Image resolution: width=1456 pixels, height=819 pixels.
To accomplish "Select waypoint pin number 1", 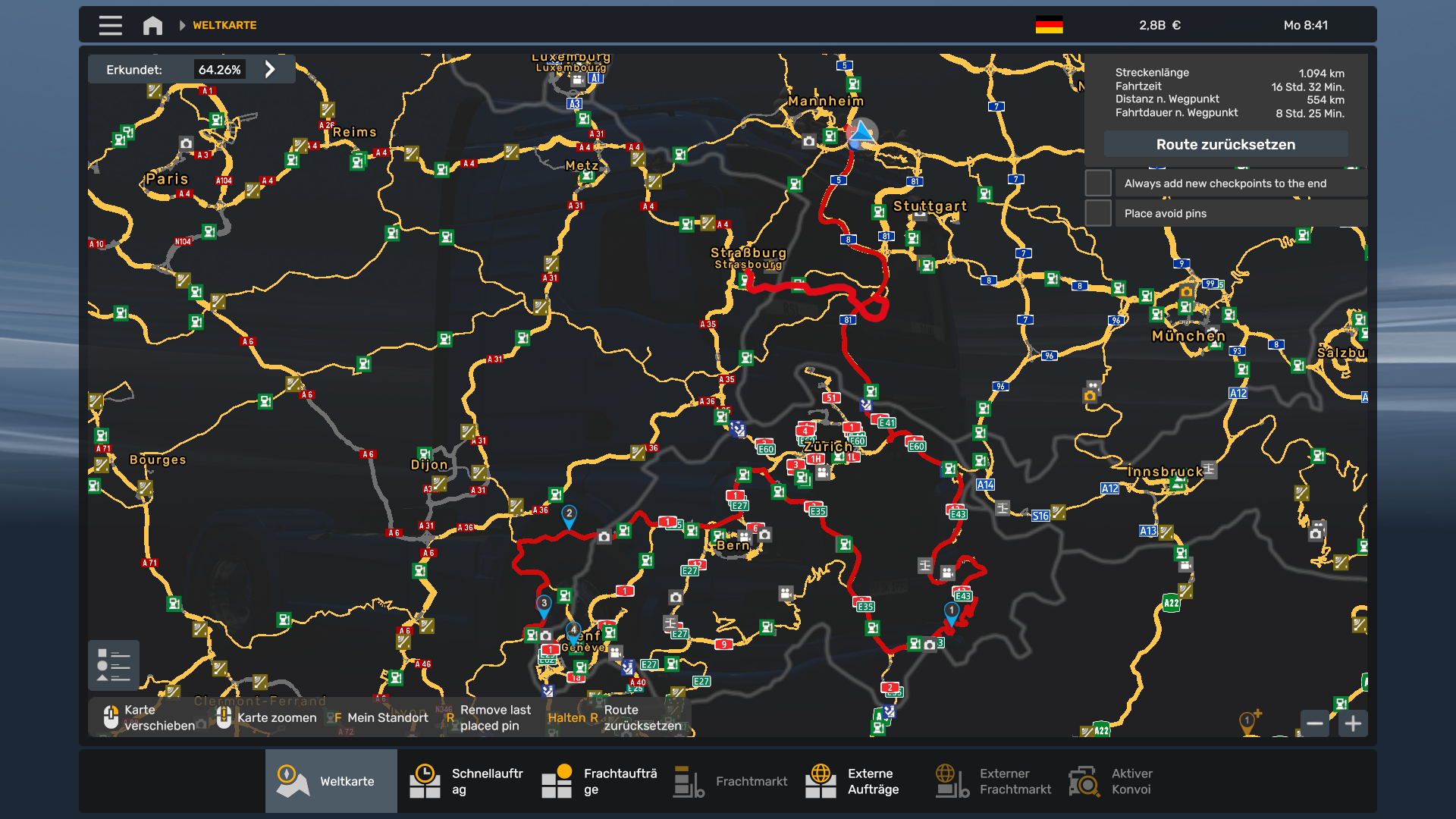I will coord(952,613).
